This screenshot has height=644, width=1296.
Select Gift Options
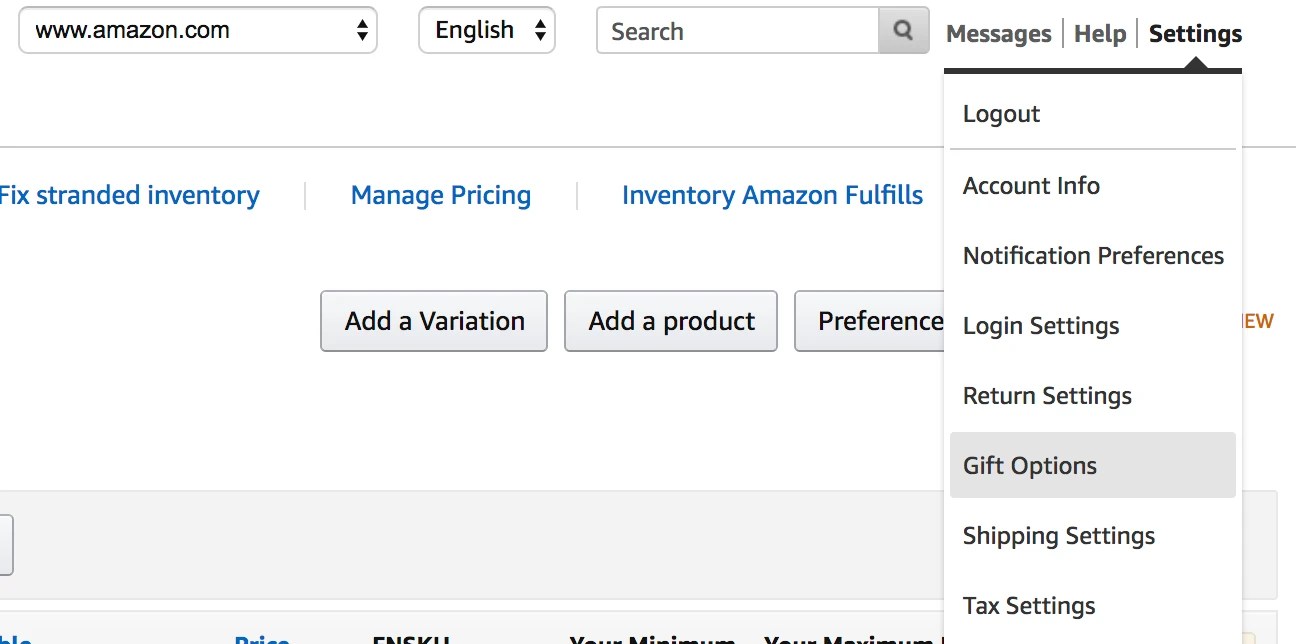[x=1029, y=465]
